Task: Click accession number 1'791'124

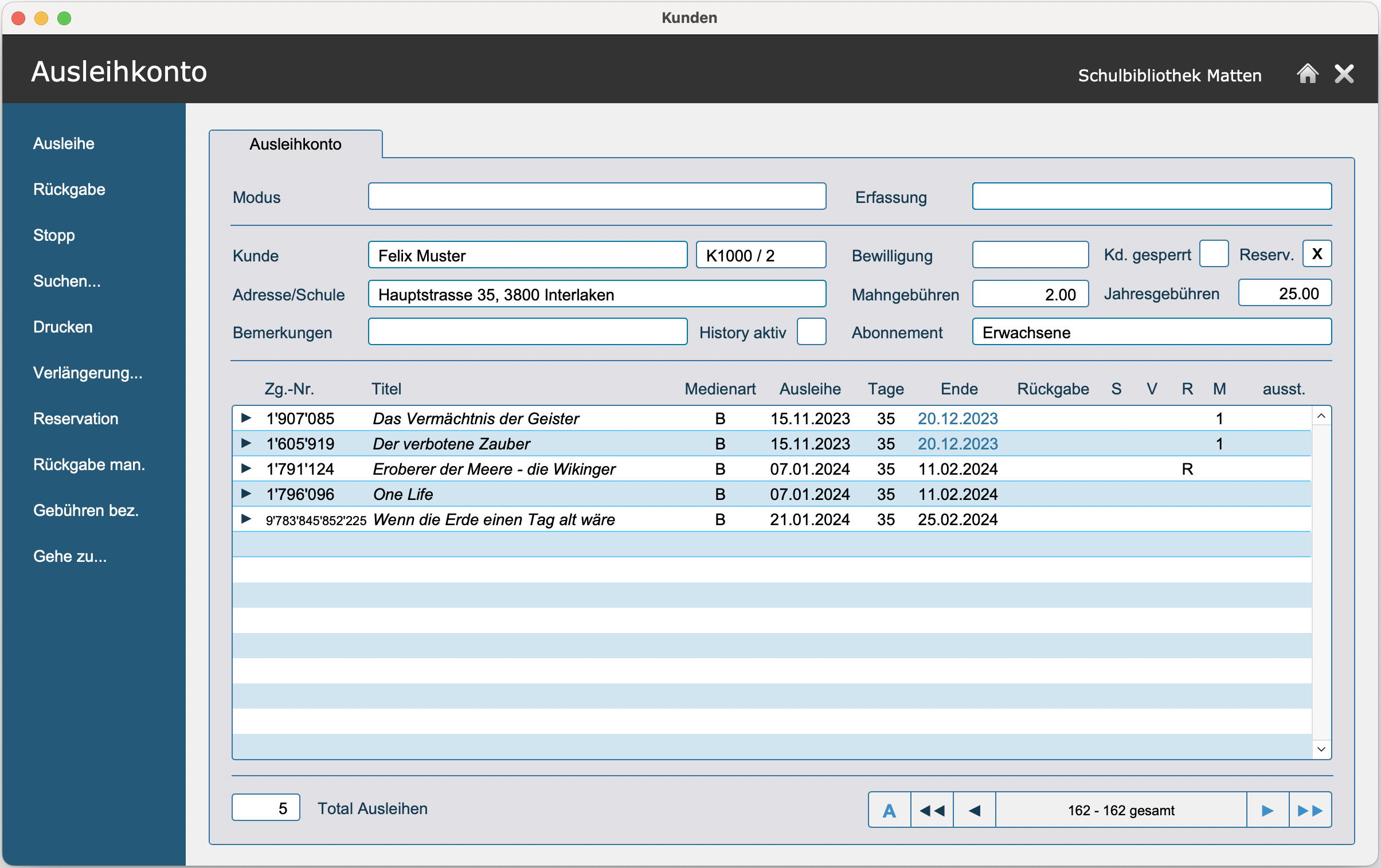Action: pos(300,469)
